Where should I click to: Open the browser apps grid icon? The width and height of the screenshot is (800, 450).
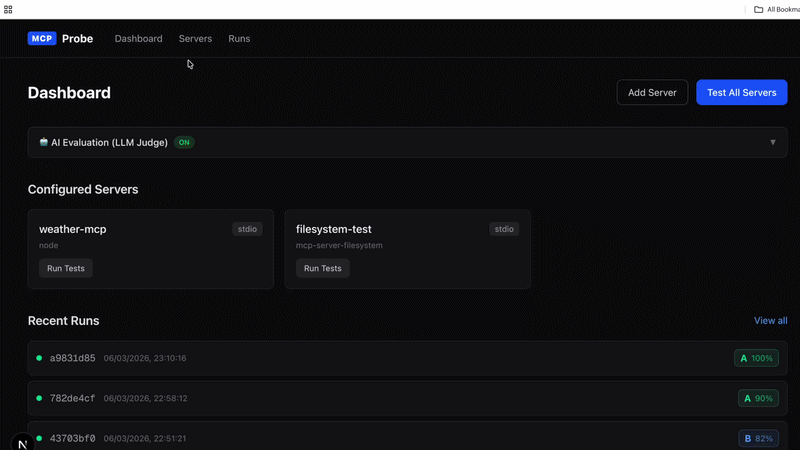click(8, 9)
